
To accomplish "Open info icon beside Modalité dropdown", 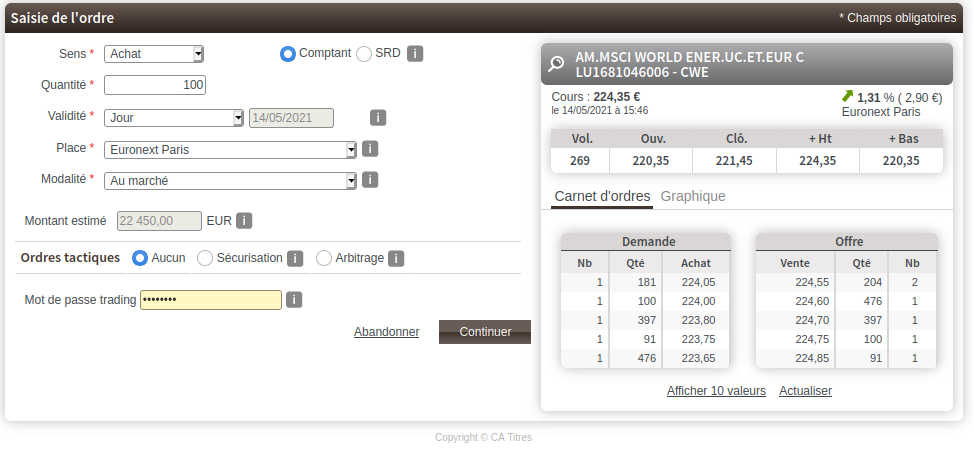I will 370,180.
